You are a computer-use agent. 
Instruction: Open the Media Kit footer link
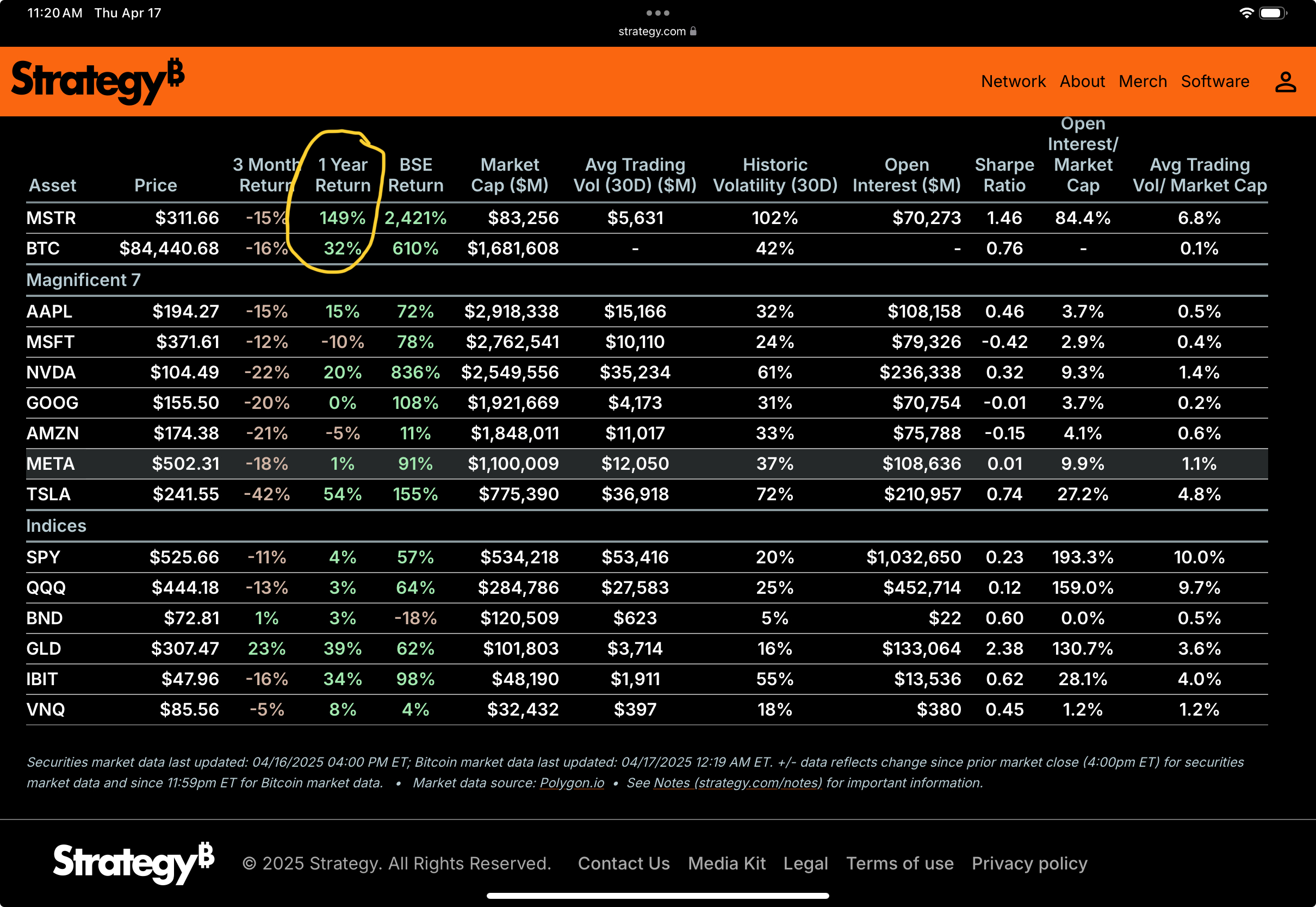click(x=727, y=863)
